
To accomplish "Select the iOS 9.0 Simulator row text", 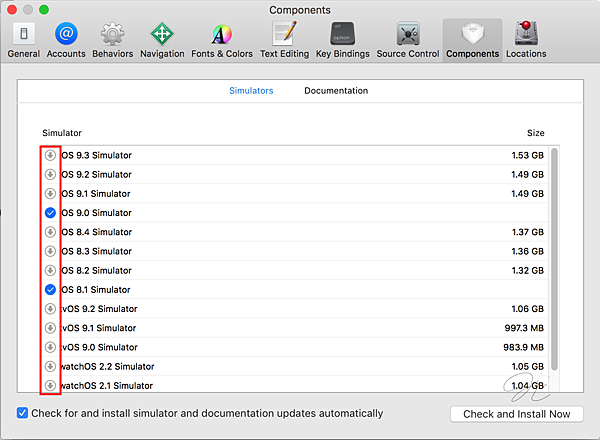I will point(96,213).
